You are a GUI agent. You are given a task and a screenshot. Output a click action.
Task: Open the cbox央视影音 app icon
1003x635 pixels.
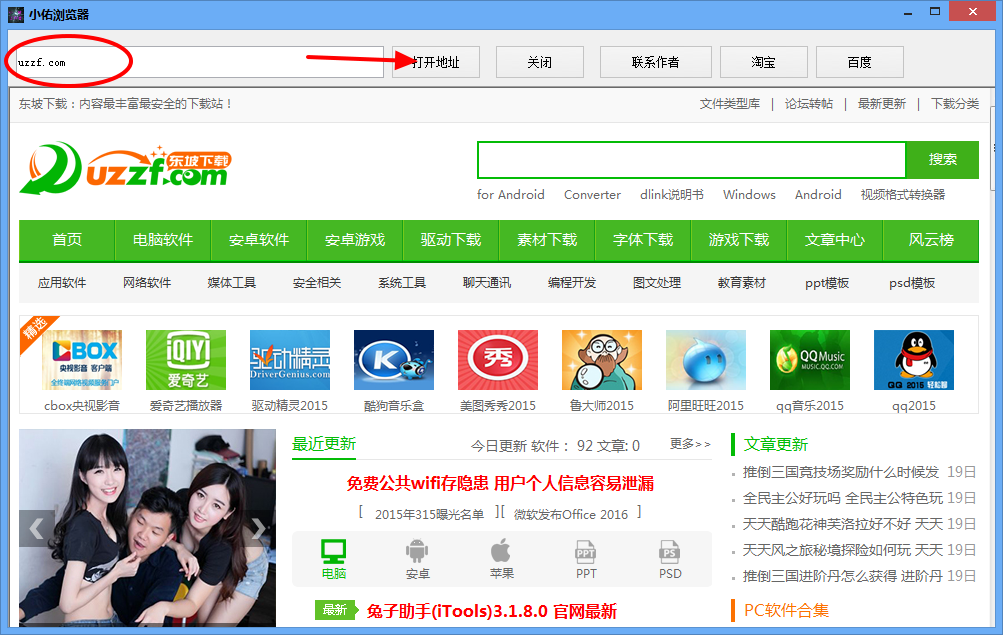pos(82,359)
